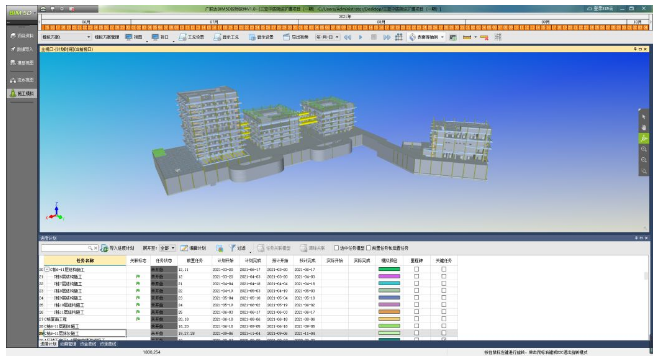Open the small arrow under the View button
The image size is (662, 363).
point(147,41)
